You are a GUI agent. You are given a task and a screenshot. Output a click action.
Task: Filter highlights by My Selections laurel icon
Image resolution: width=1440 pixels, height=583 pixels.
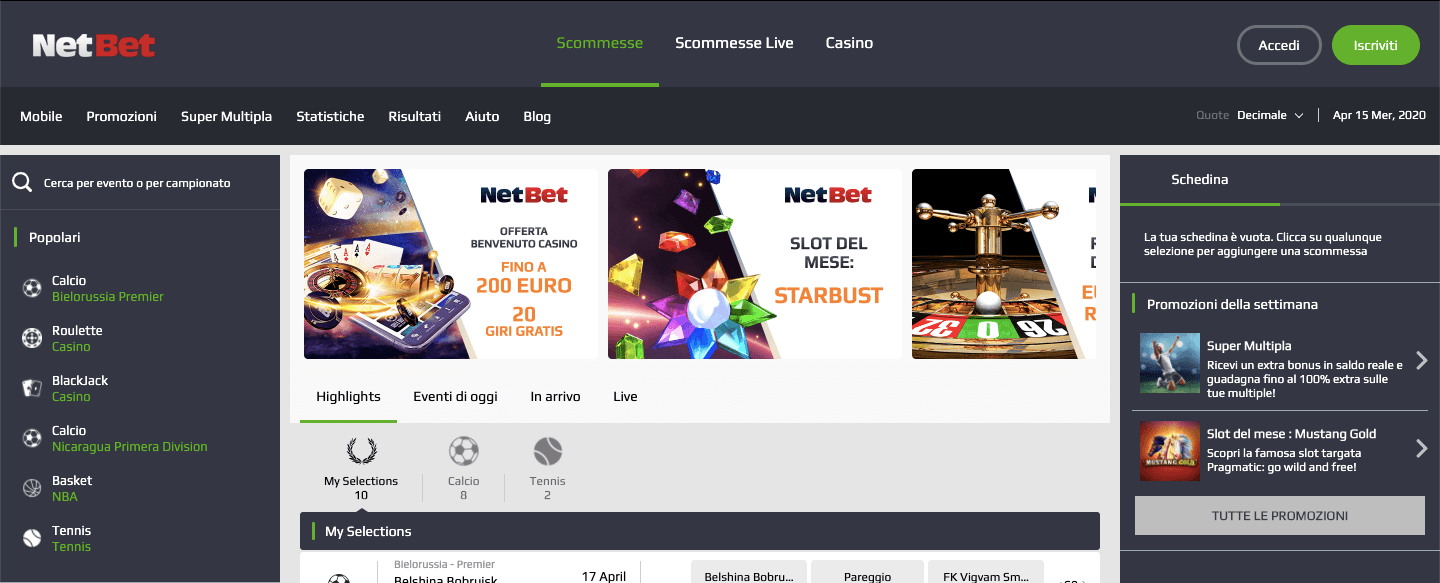361,452
